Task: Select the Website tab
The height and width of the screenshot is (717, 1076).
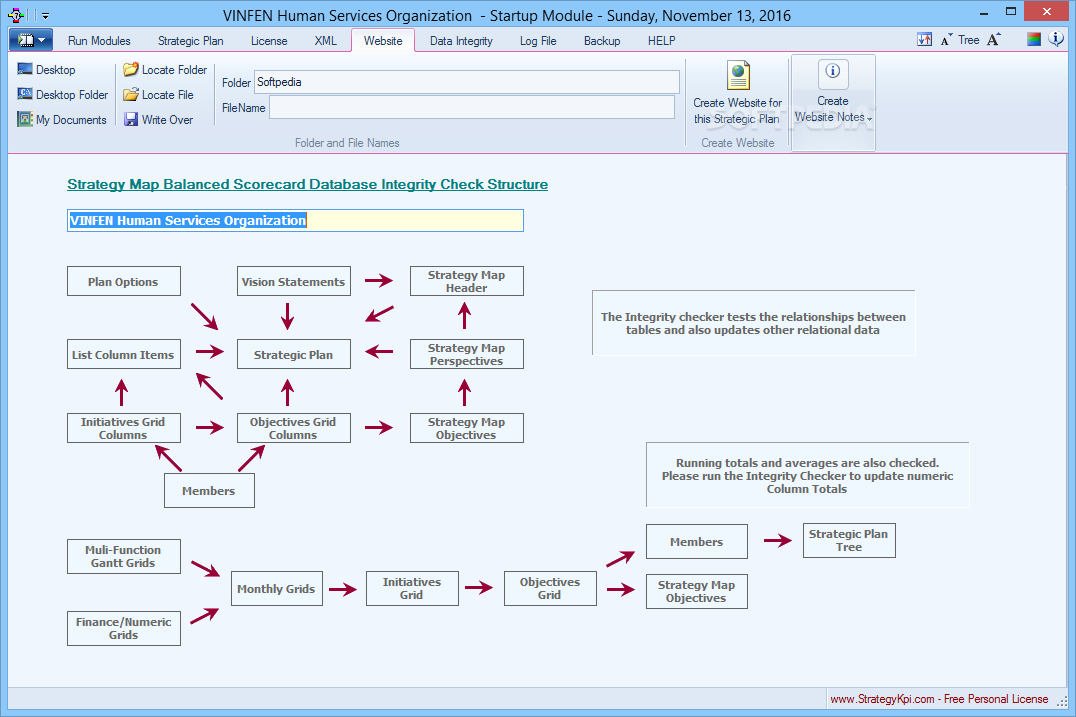Action: [x=383, y=40]
